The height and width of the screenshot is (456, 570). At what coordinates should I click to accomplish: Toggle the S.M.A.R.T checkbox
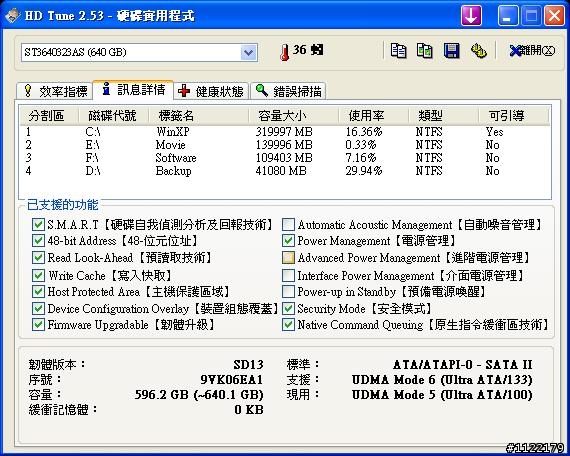point(38,225)
